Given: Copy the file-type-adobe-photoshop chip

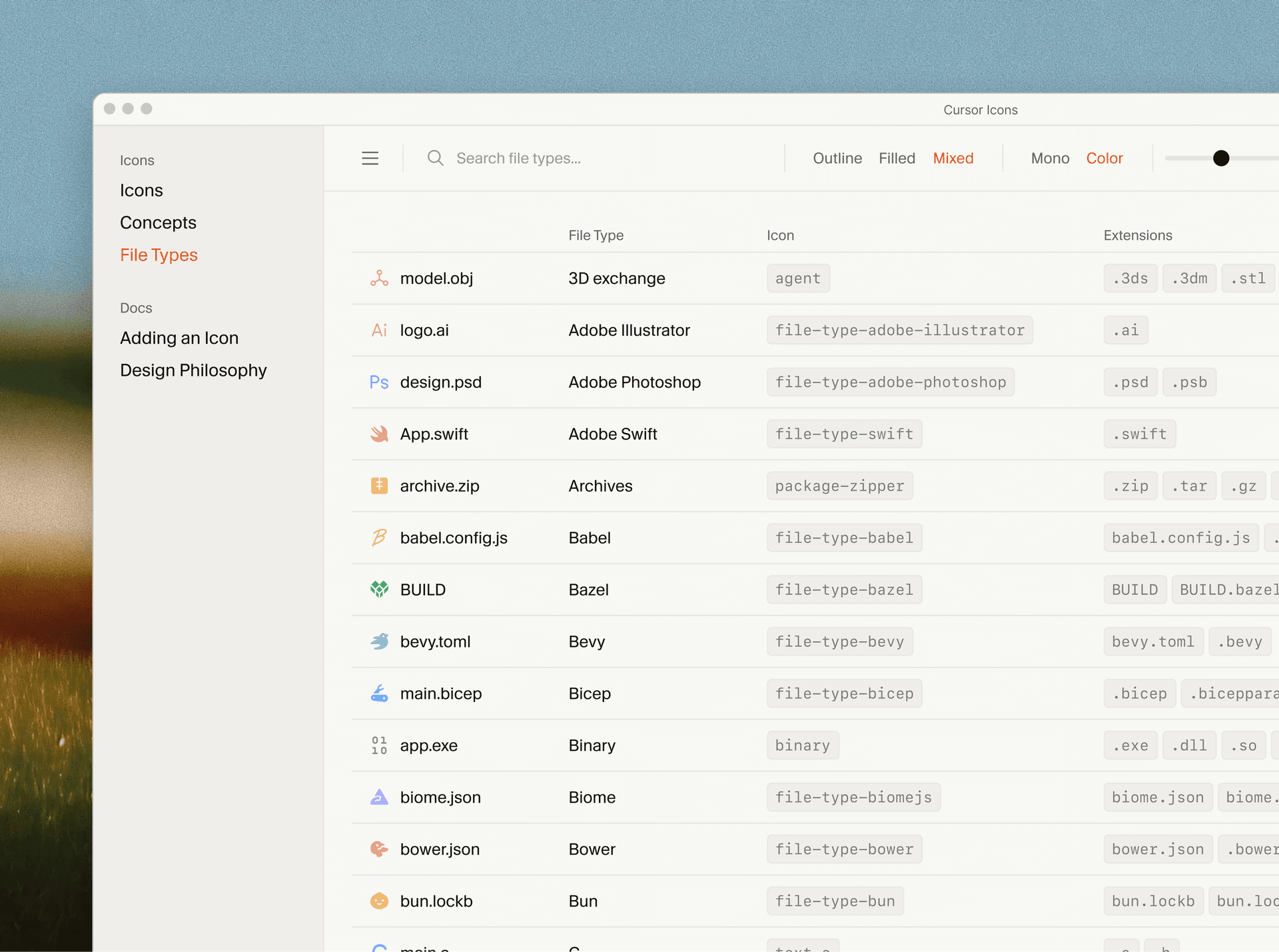Looking at the screenshot, I should pos(891,382).
